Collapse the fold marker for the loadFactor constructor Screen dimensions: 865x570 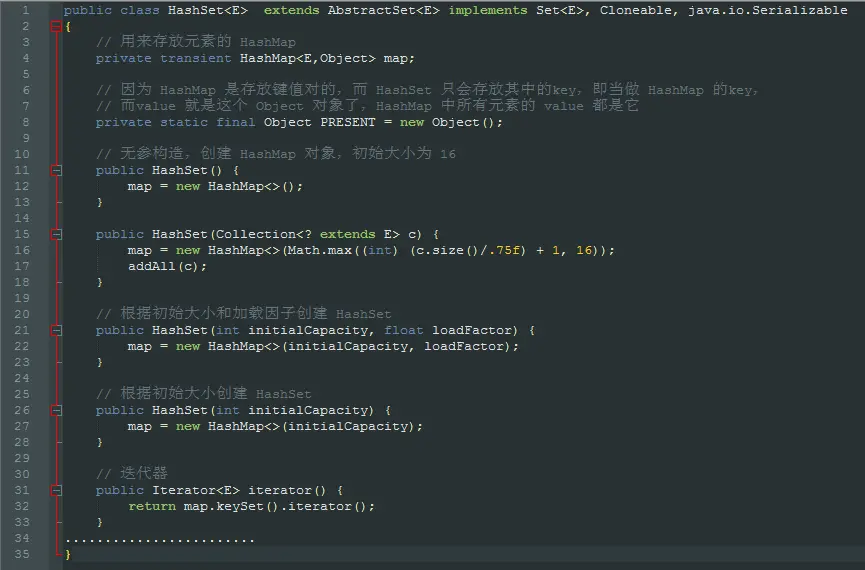coord(56,331)
